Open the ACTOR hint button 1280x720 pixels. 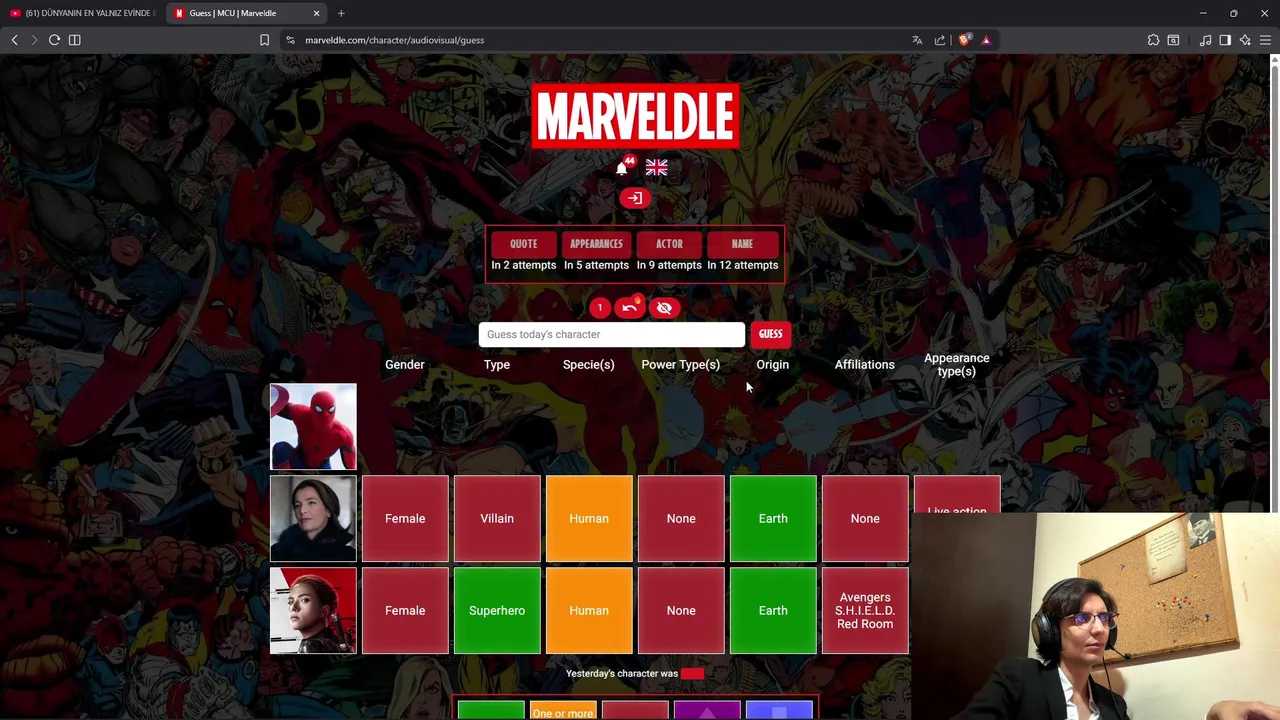pos(669,244)
